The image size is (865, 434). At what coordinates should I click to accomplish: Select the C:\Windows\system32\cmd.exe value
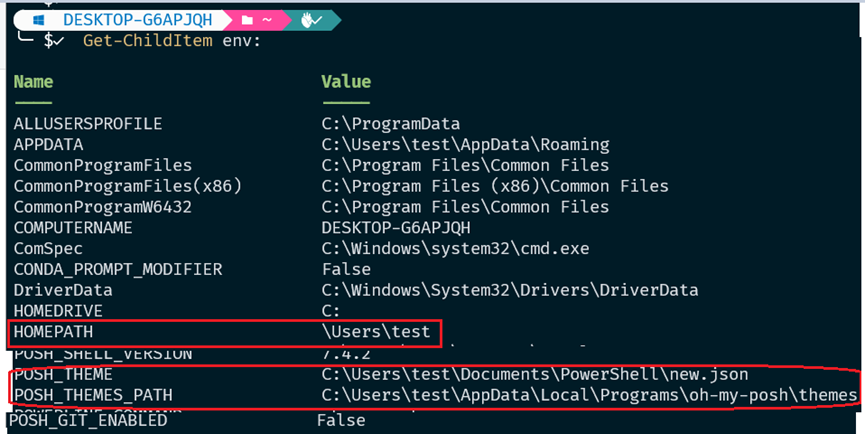(456, 249)
